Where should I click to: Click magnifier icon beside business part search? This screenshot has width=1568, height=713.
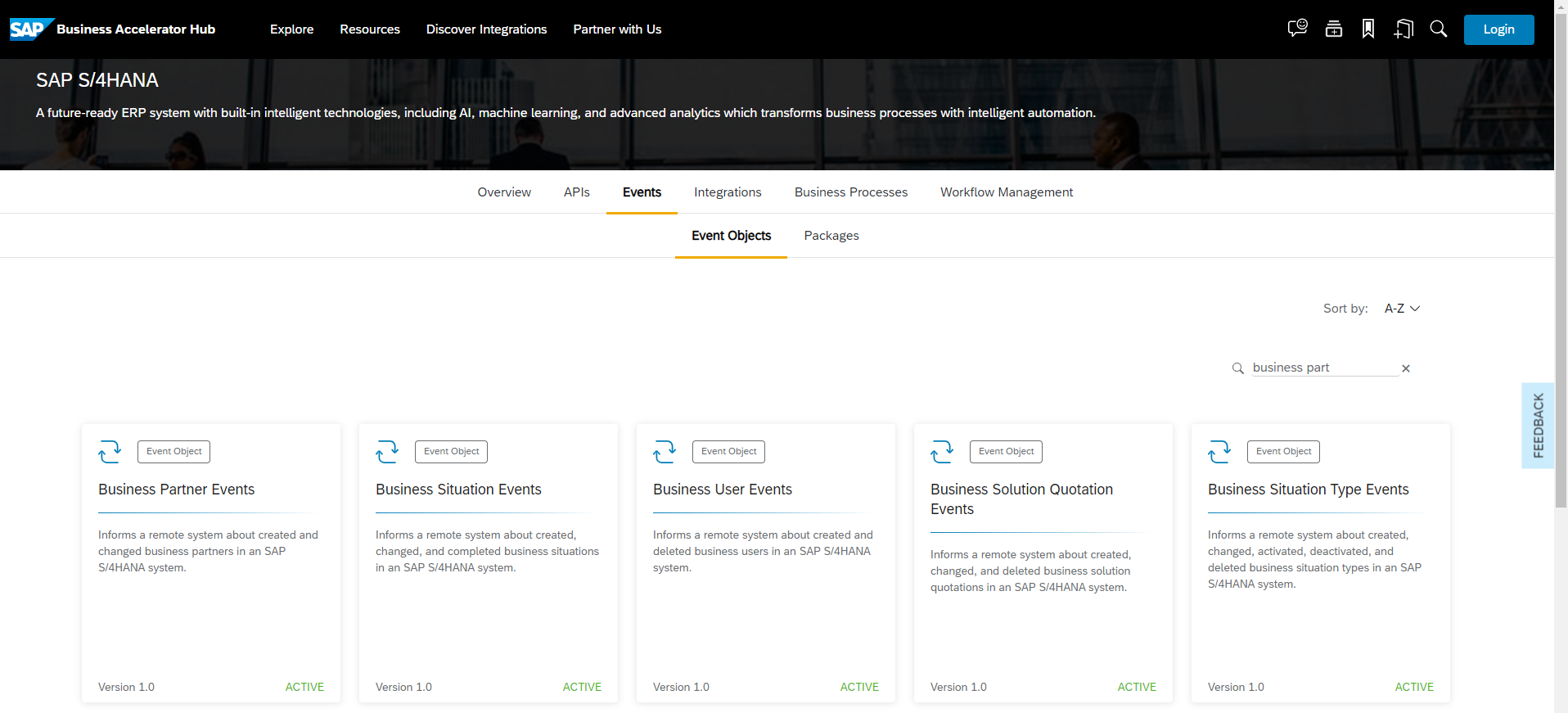click(x=1238, y=368)
